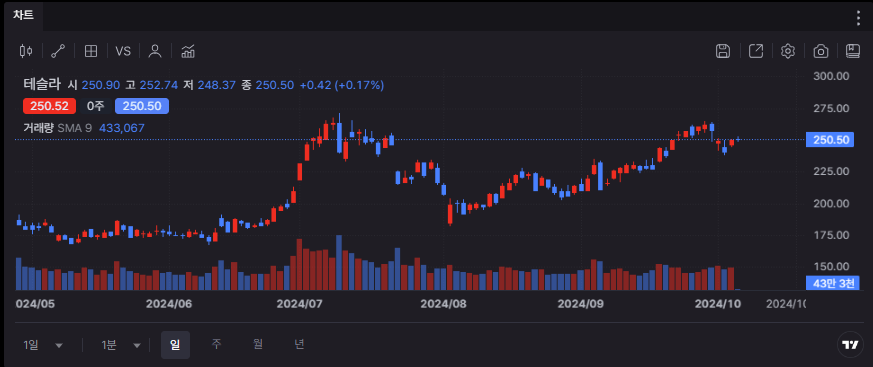Select the line drawing tool icon
Image resolution: width=873 pixels, height=367 pixels.
coord(58,51)
